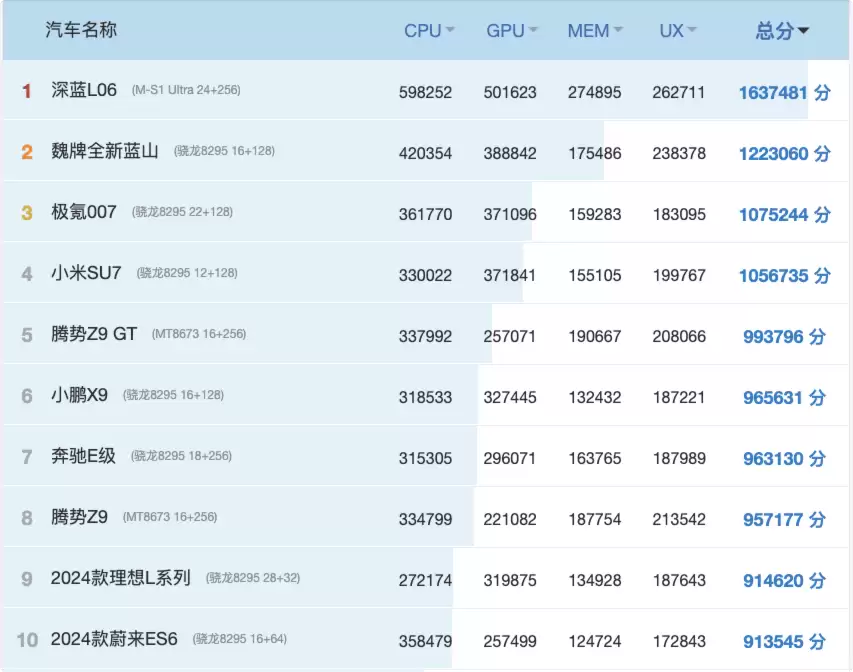The height and width of the screenshot is (672, 853).
Task: Open the 2024款蔚来ES6 entry
Action: pyautogui.click(x=113, y=639)
